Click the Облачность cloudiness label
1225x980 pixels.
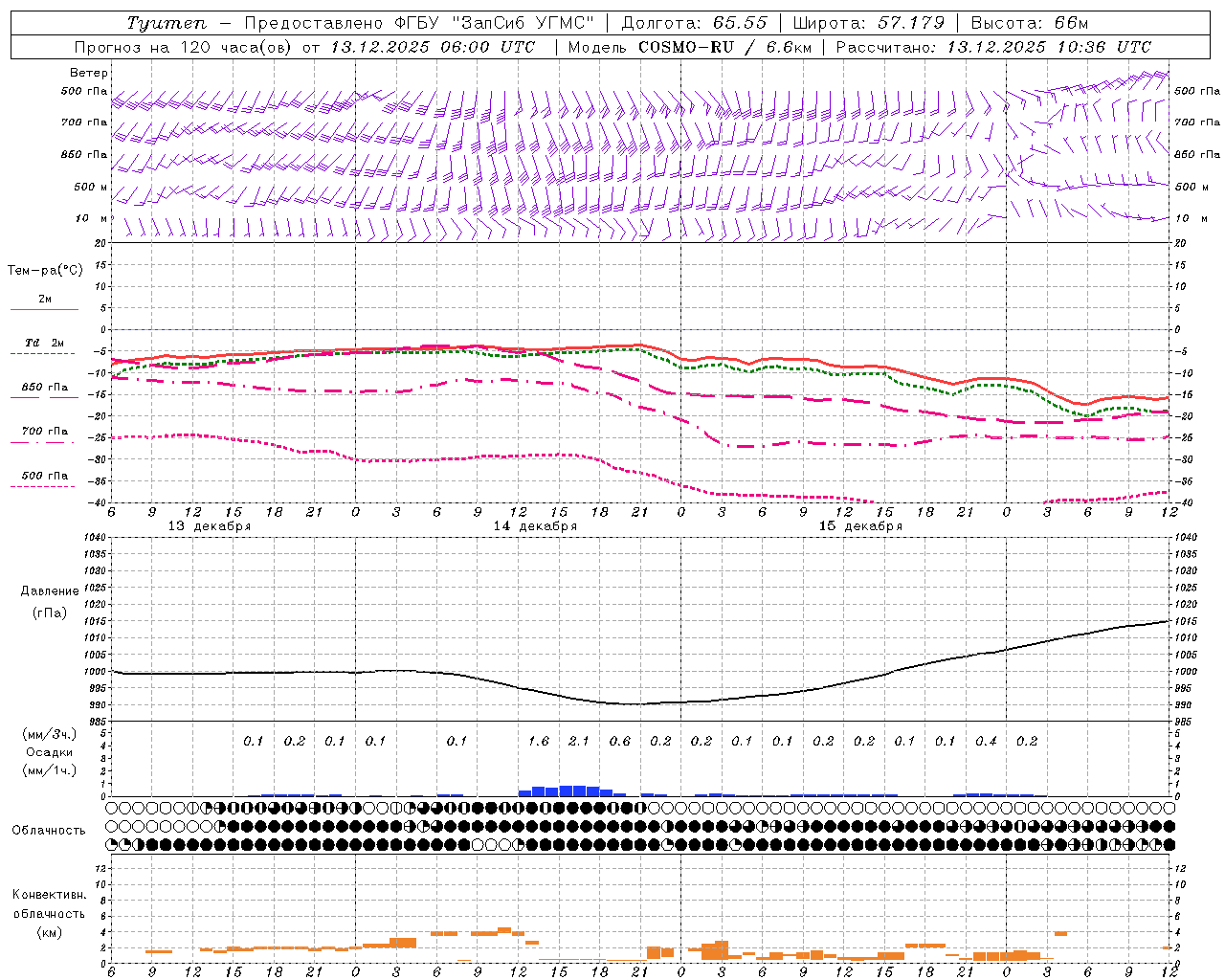coord(49,831)
